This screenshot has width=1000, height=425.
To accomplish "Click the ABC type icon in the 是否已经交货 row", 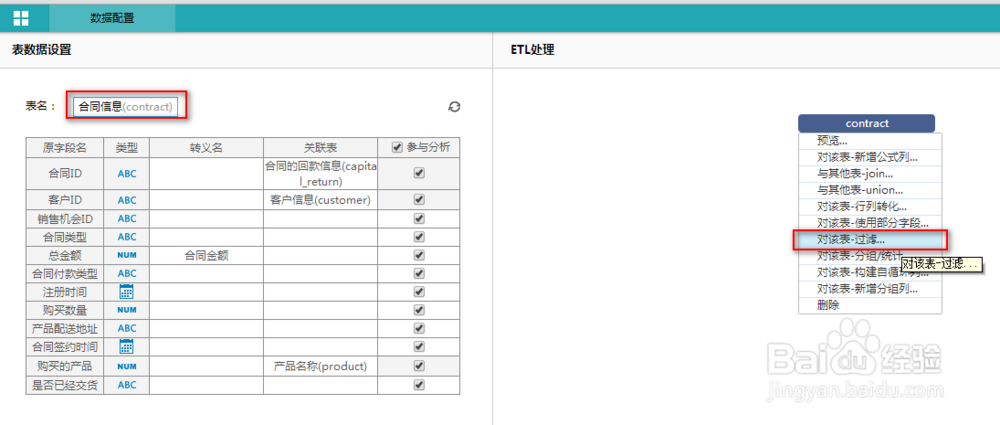I will (x=127, y=385).
